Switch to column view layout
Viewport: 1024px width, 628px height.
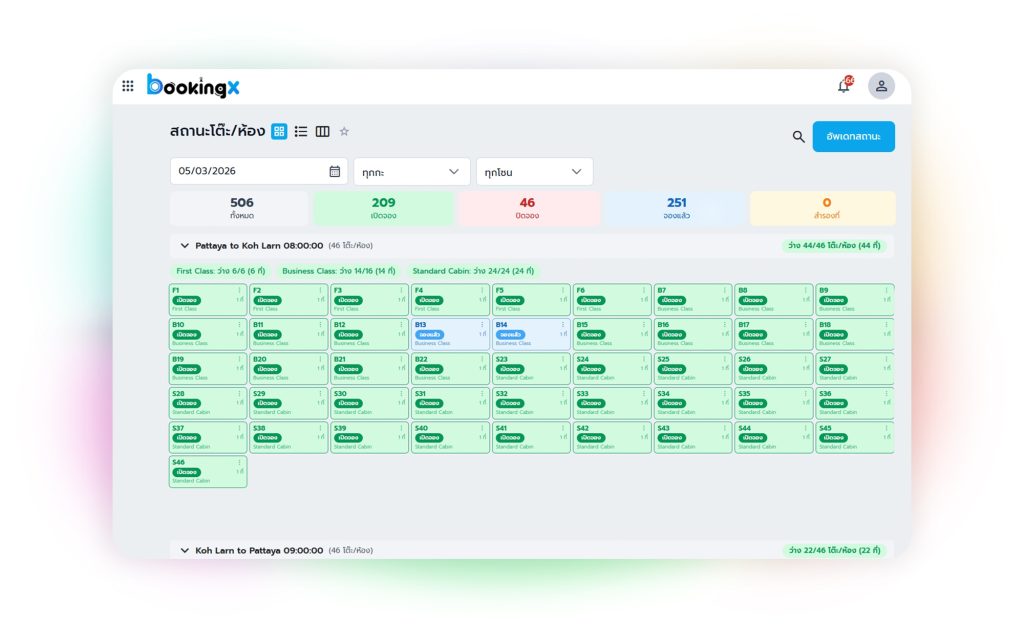(x=322, y=131)
